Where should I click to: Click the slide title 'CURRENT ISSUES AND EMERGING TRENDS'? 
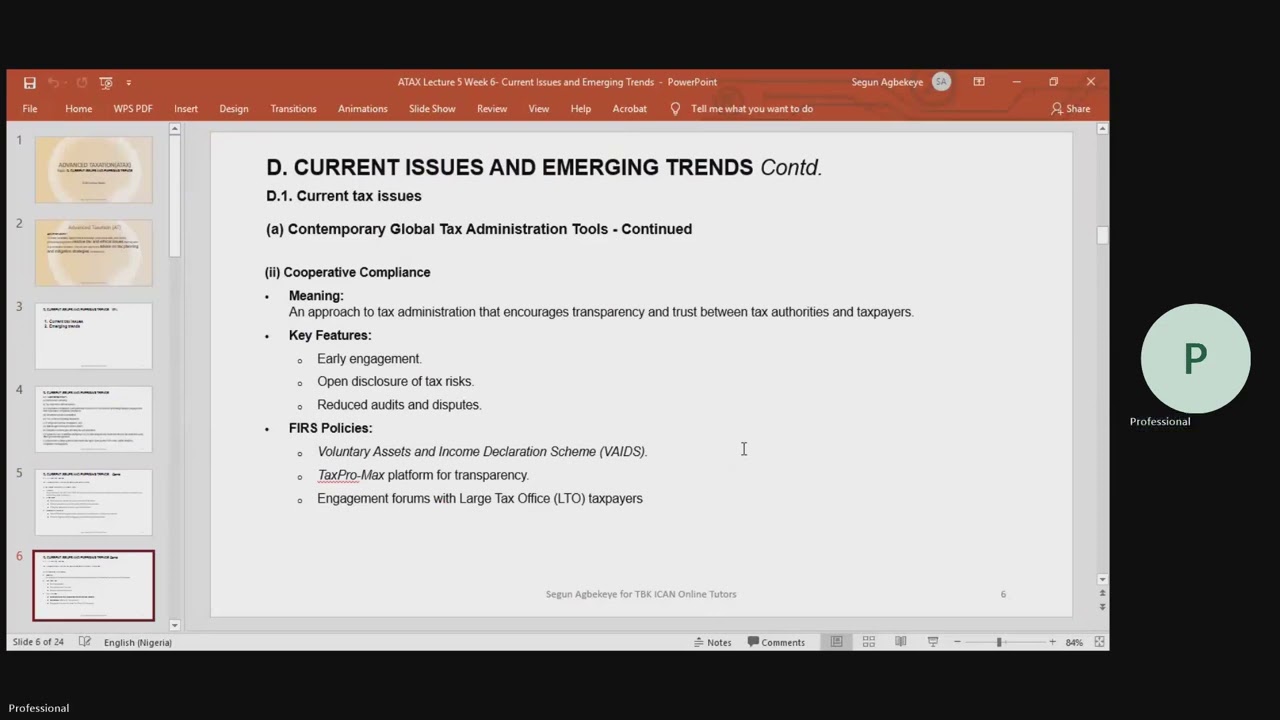(523, 167)
